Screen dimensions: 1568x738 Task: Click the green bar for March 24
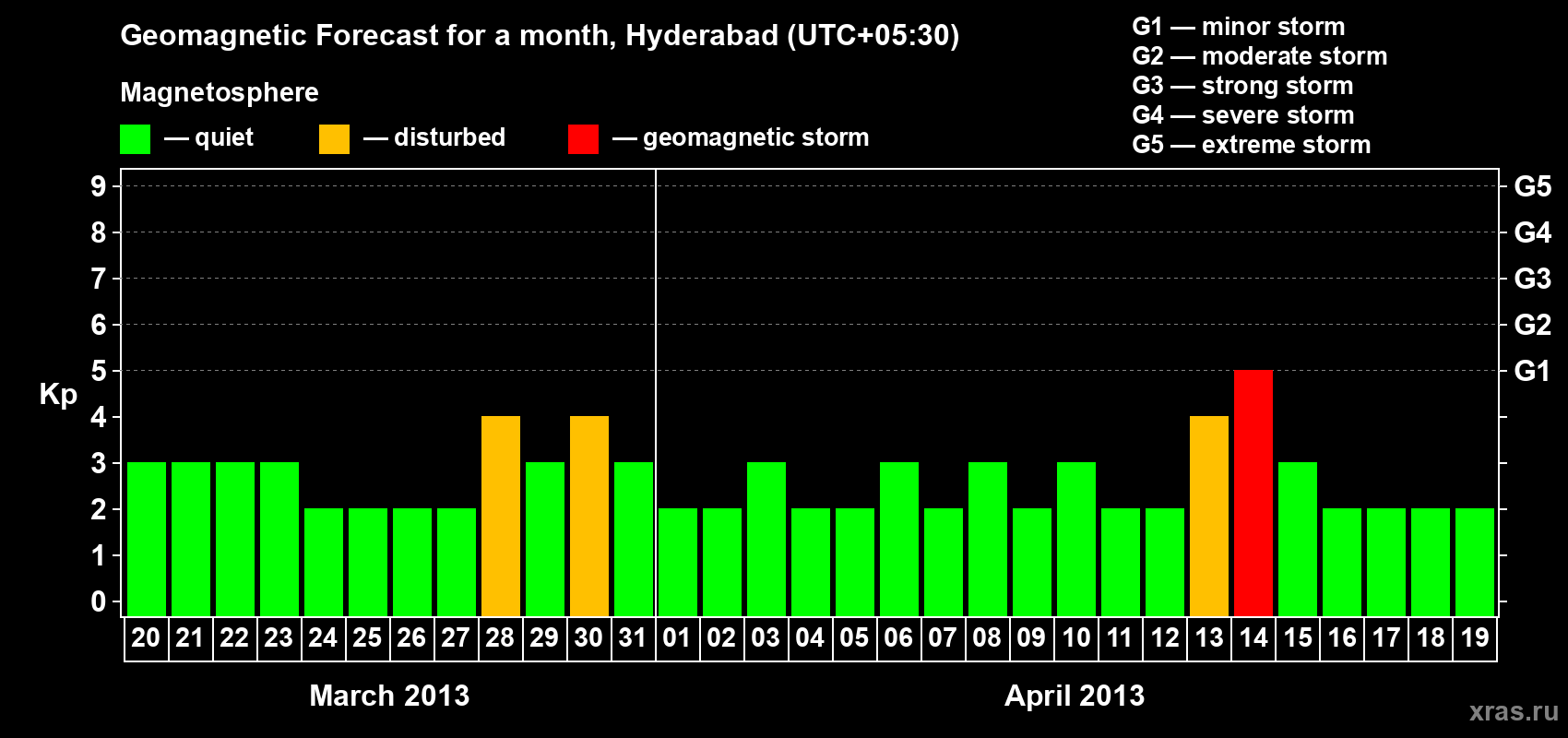click(324, 562)
